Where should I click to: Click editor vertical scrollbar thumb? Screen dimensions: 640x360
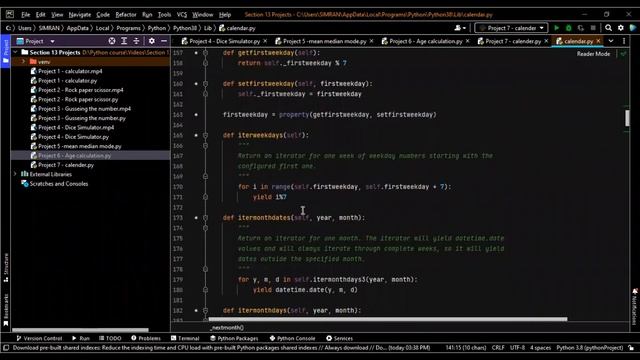click(627, 118)
